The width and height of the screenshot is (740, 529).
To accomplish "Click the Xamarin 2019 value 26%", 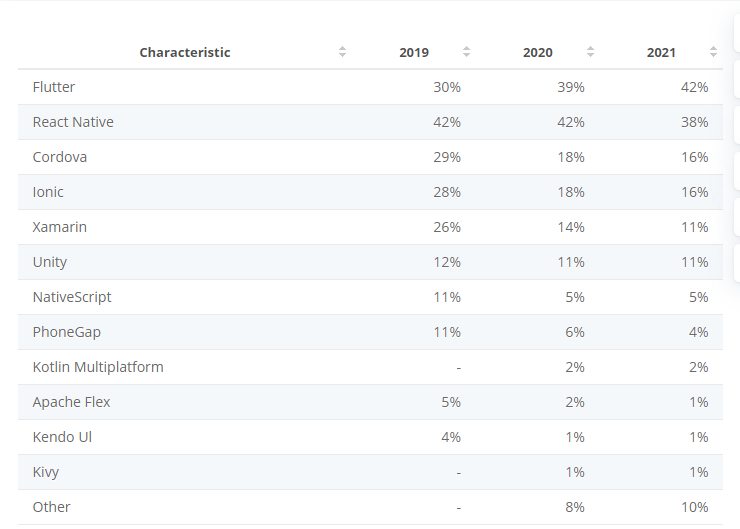I will tap(447, 227).
